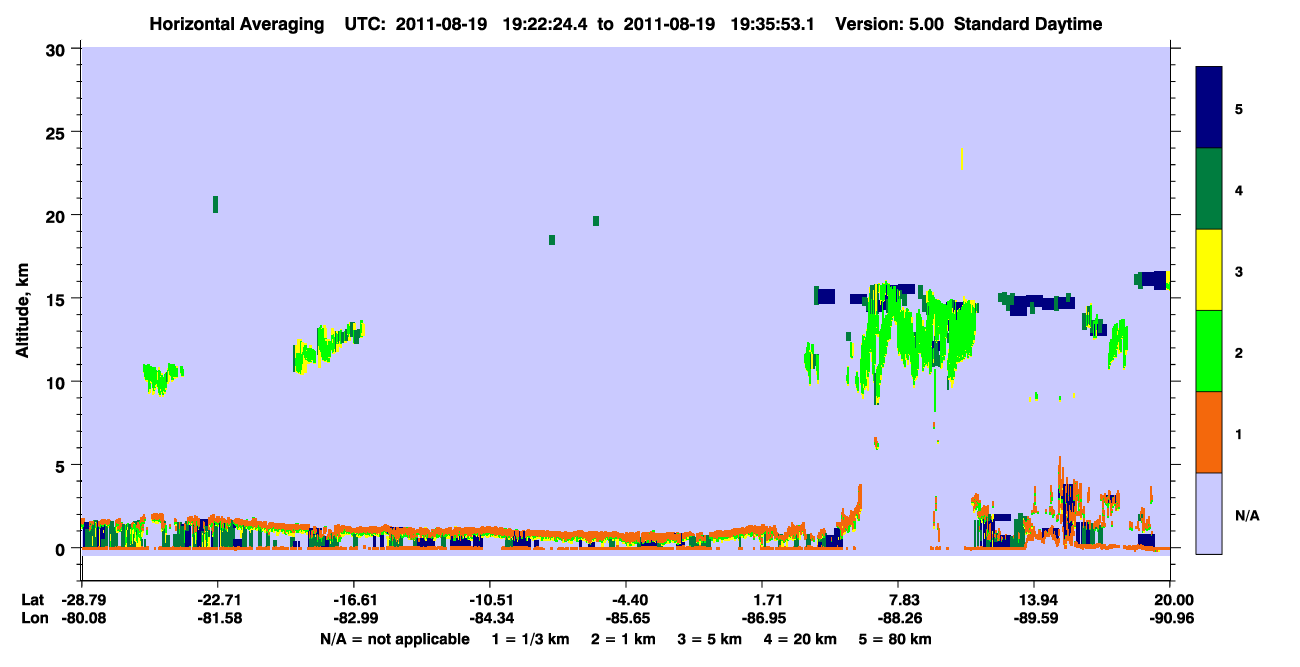This screenshot has height=667, width=1300.
Task: Click the lavender N/A colorbar segment
Action: click(x=1209, y=513)
